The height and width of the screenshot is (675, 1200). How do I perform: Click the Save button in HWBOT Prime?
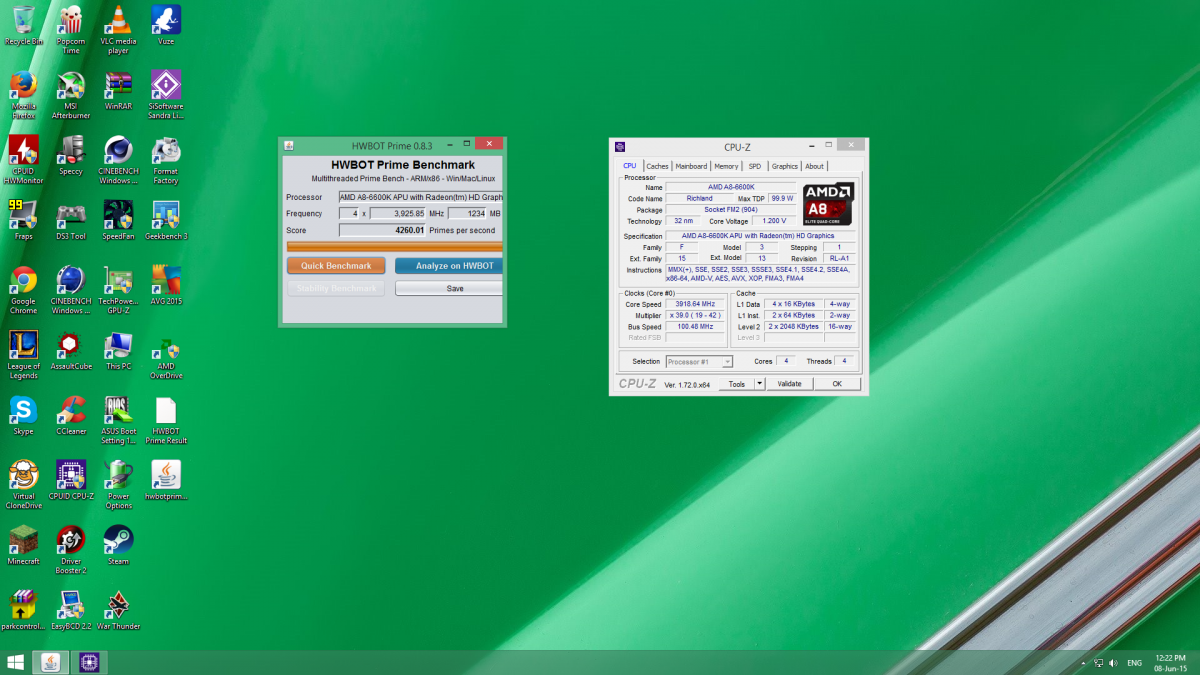[x=449, y=288]
